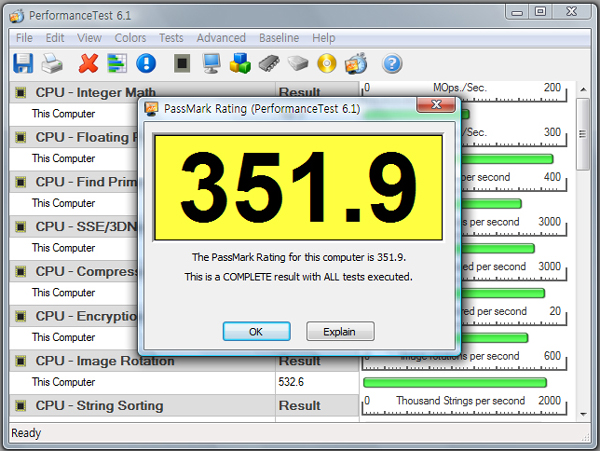Viewport: 600px width, 451px height.
Task: Click the blue exclamation system information icon
Action: point(146,63)
